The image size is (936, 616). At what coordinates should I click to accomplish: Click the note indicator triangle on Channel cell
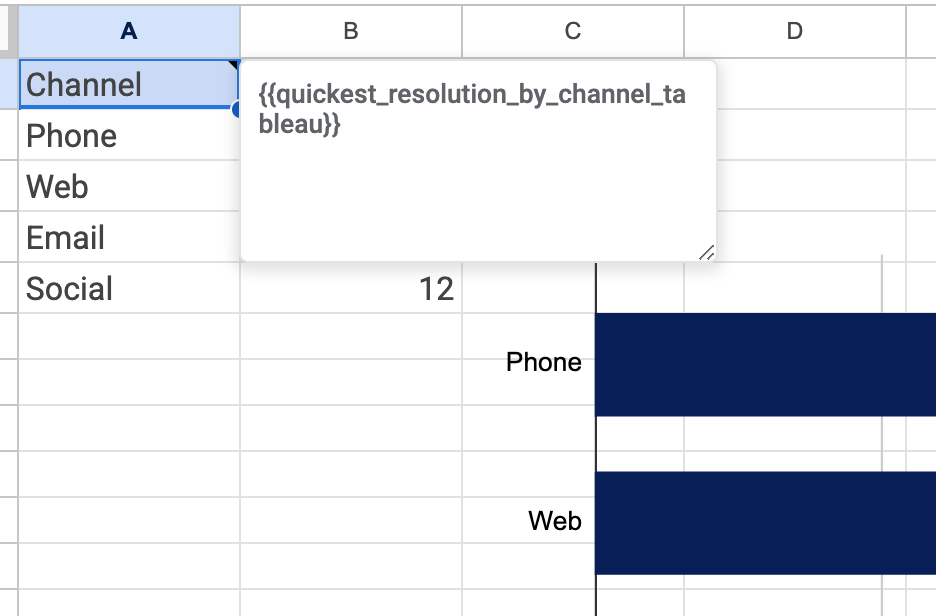[233, 64]
